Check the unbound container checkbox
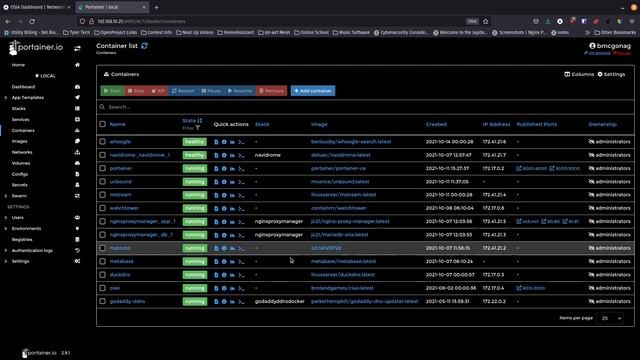Image resolution: width=640 pixels, height=360 pixels. (102, 182)
